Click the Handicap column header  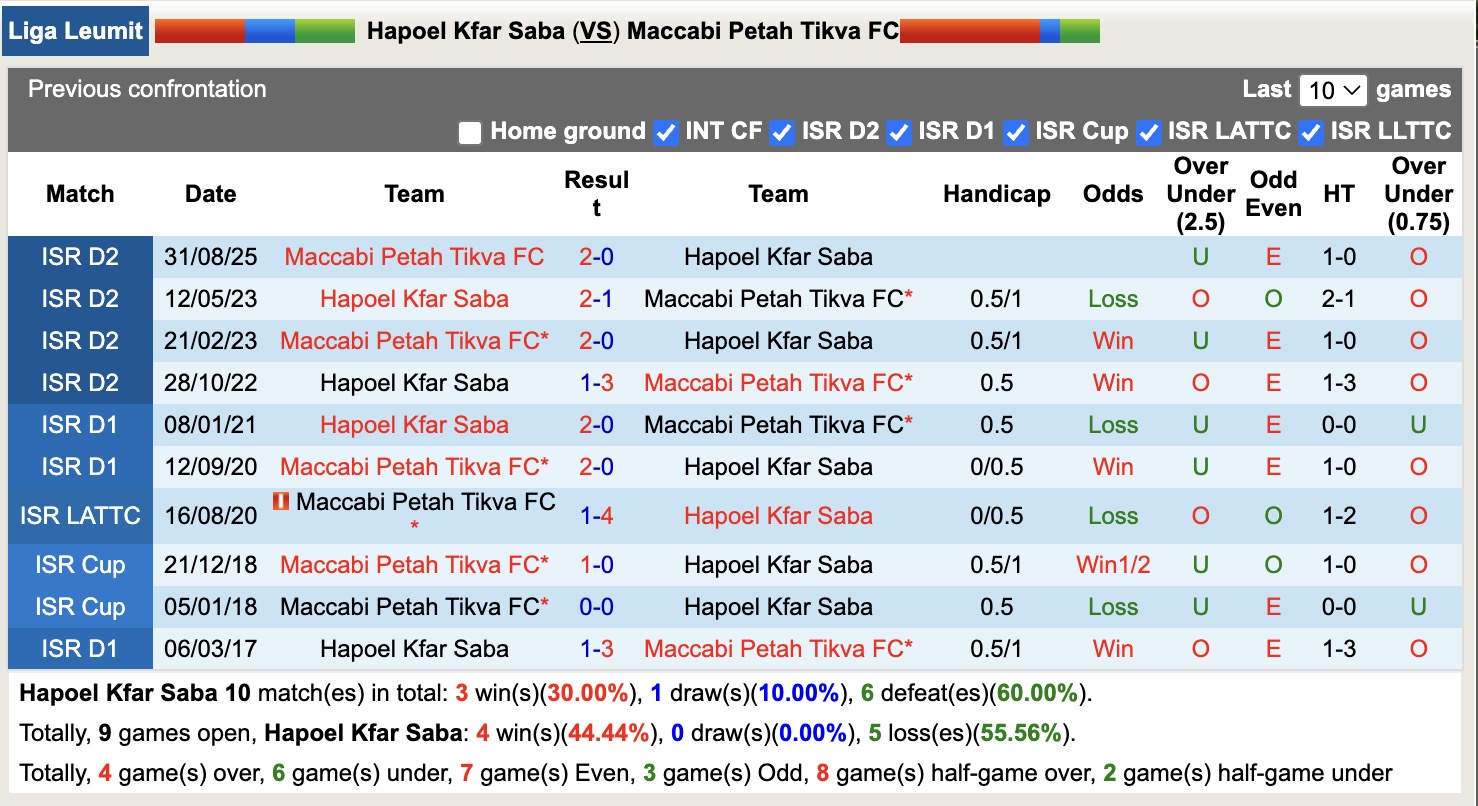click(996, 193)
